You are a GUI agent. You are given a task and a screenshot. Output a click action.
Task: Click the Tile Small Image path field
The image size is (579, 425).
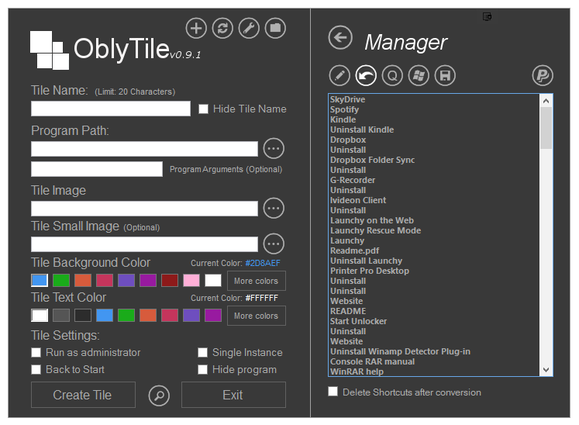point(144,244)
